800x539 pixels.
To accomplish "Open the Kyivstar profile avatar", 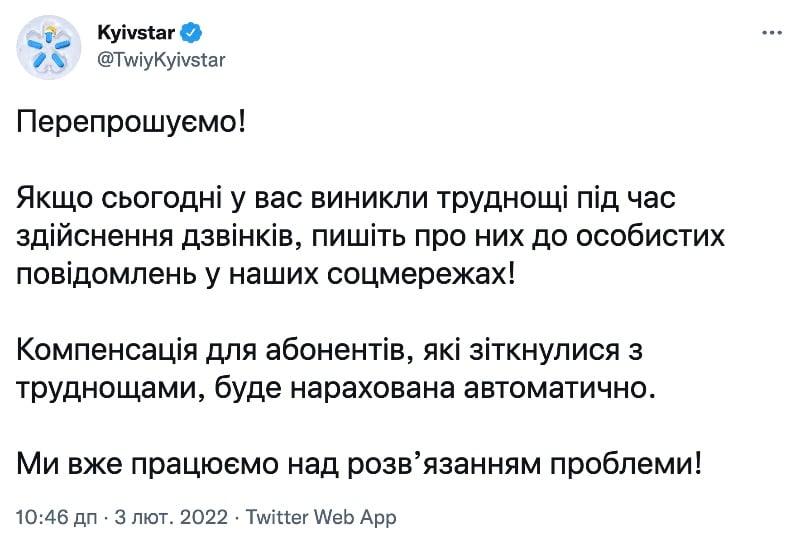I will [48, 47].
